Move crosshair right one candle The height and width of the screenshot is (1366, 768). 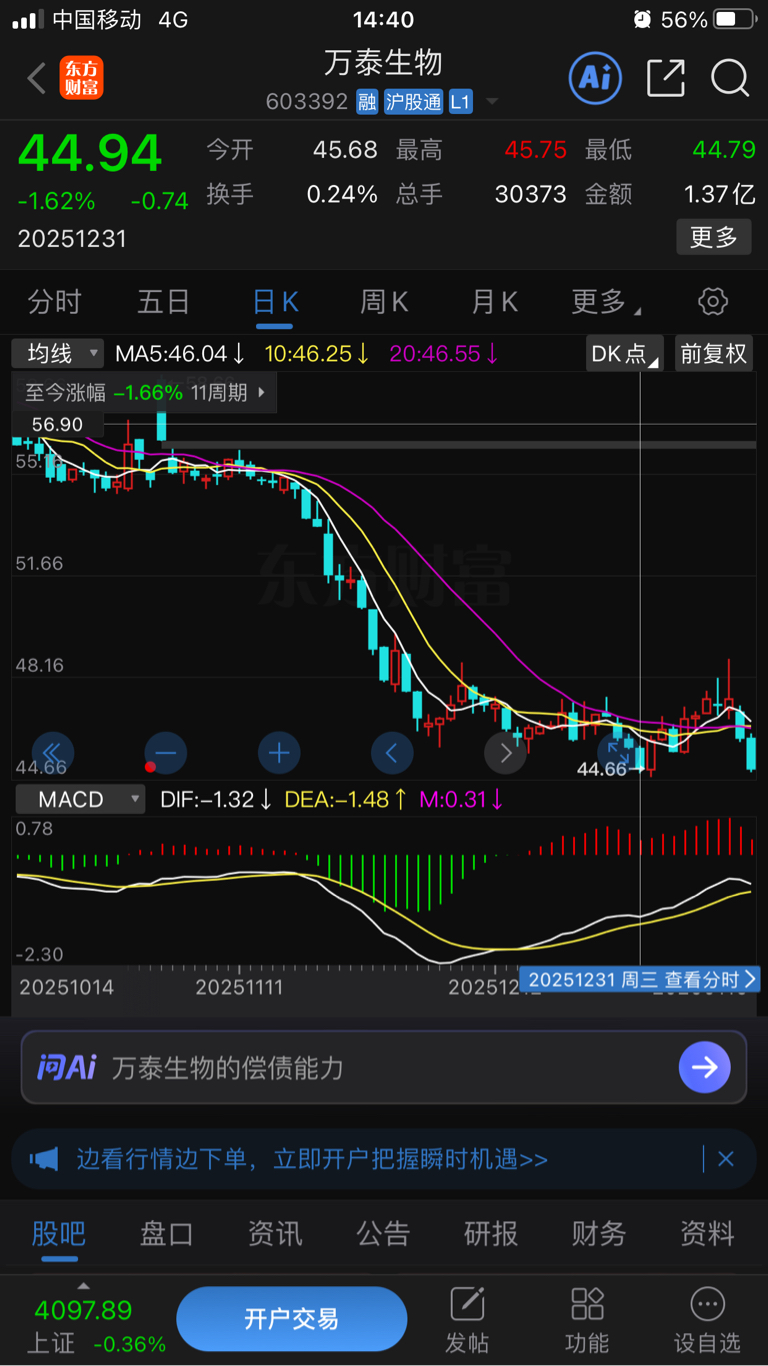tap(505, 753)
